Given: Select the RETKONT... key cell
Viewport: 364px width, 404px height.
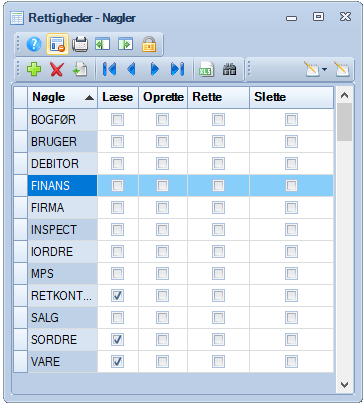Looking at the screenshot, I should (x=62, y=295).
